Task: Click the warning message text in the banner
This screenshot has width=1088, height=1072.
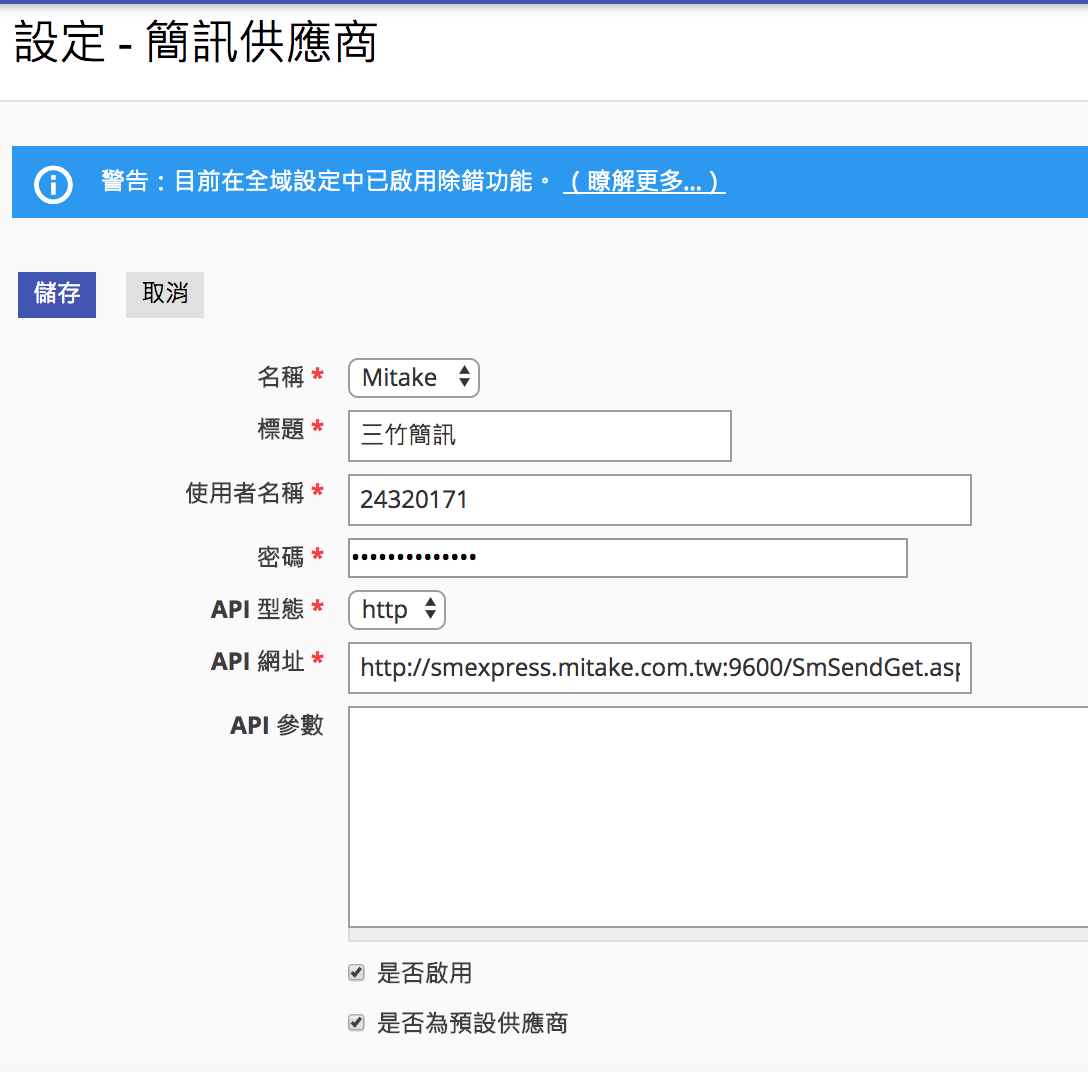Action: tap(330, 182)
